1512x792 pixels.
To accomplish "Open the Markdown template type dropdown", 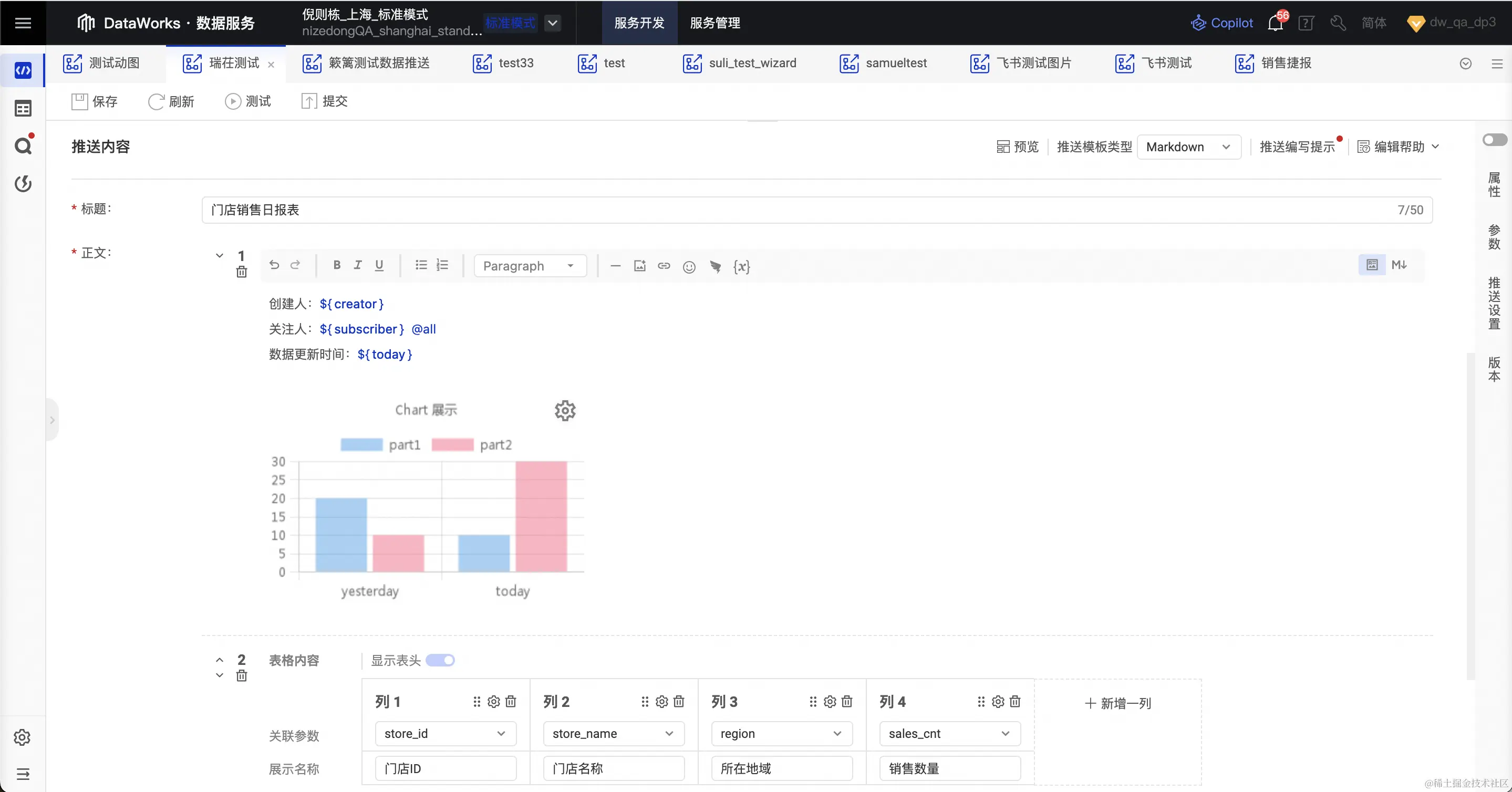I will point(1188,147).
